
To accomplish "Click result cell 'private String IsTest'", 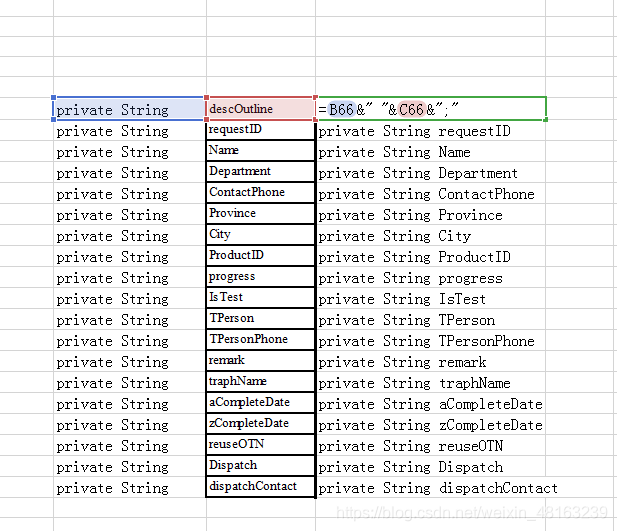I will [430, 299].
